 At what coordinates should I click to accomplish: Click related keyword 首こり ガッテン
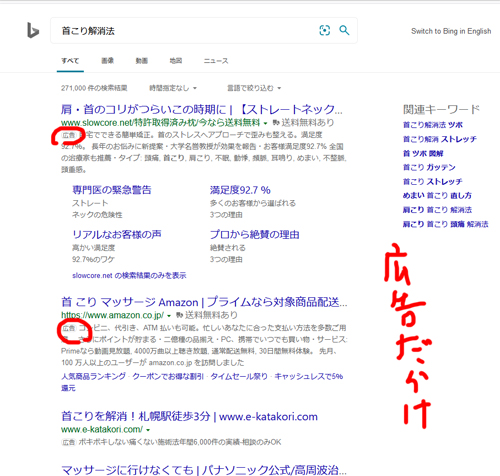coord(429,167)
